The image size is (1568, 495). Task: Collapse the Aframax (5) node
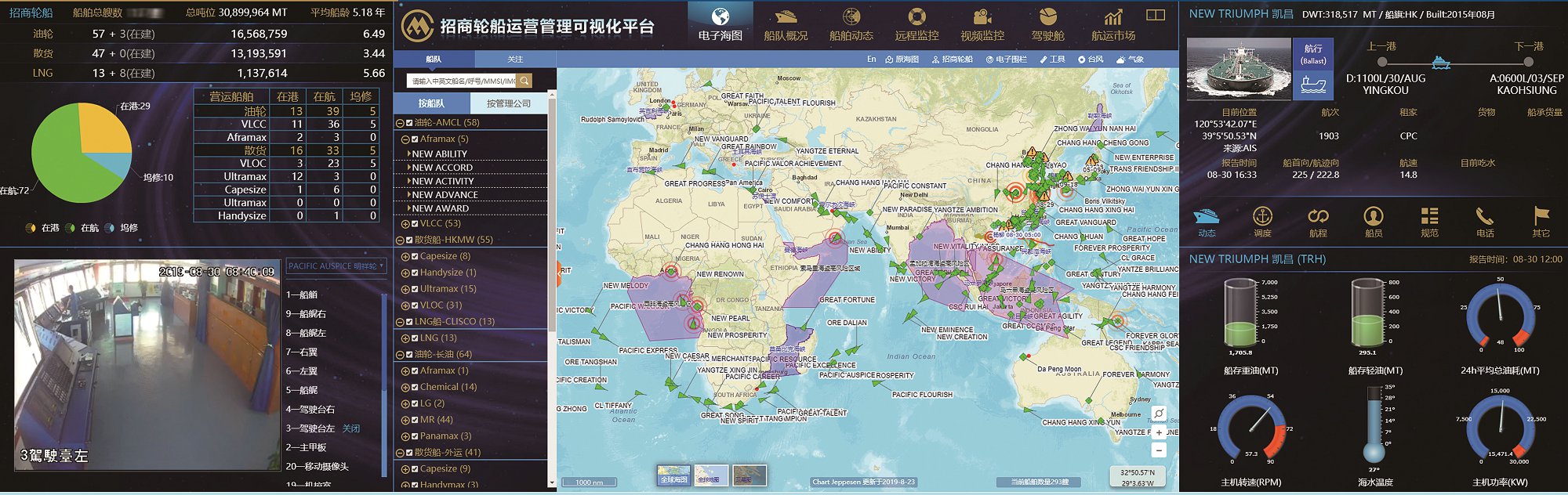tap(405, 139)
